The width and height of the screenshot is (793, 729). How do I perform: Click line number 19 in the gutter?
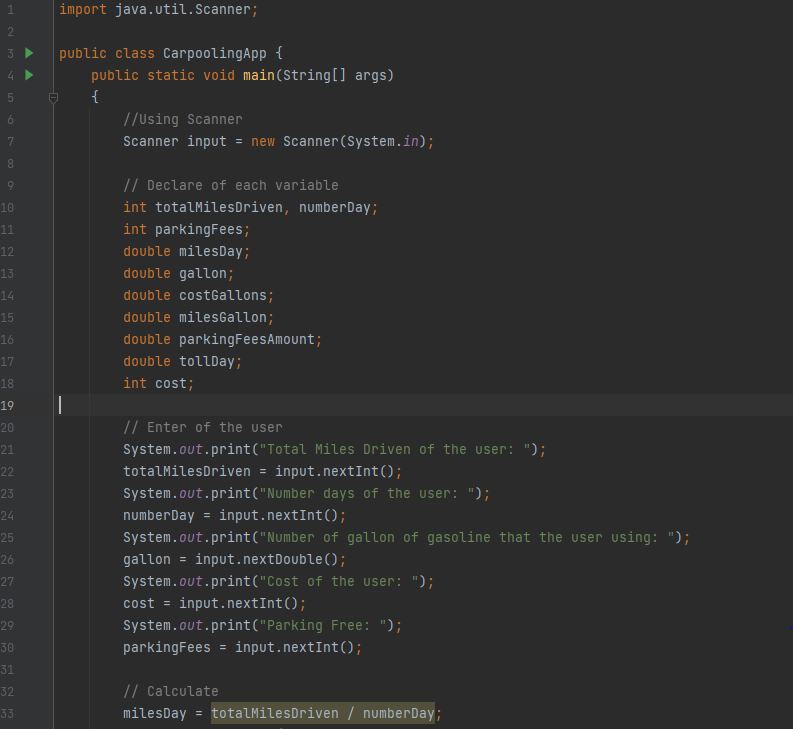click(x=7, y=406)
